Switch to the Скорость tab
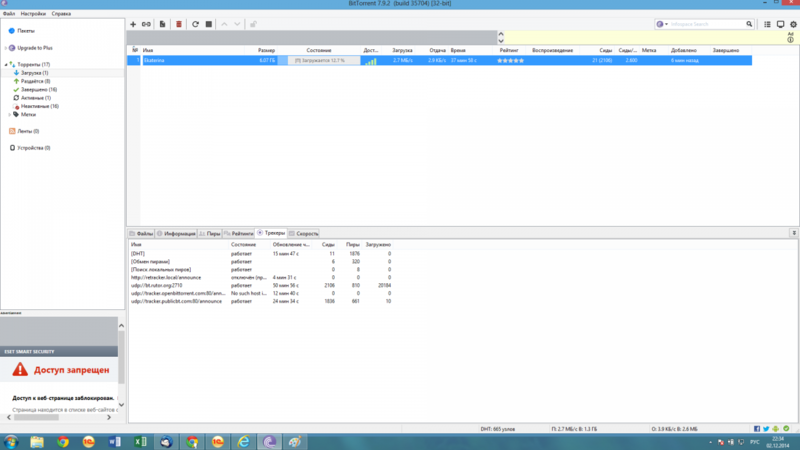800x450 pixels. (306, 233)
